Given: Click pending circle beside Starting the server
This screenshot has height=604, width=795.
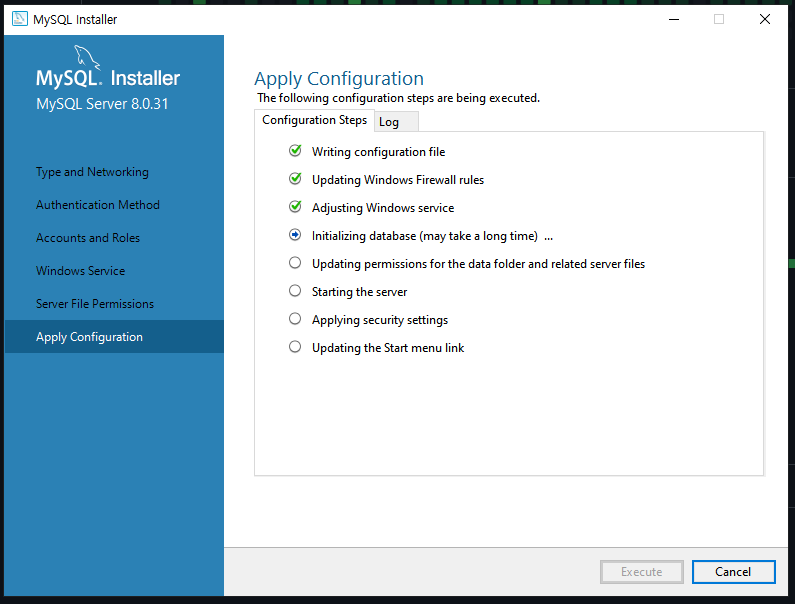Looking at the screenshot, I should (x=295, y=291).
